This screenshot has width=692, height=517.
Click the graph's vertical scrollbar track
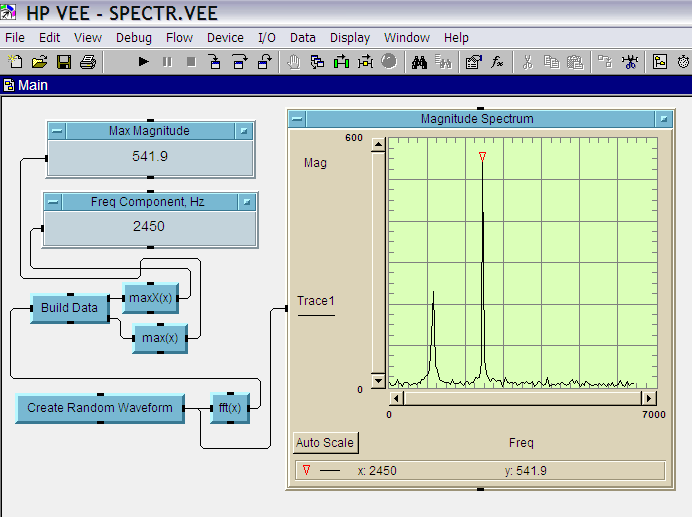tap(379, 263)
